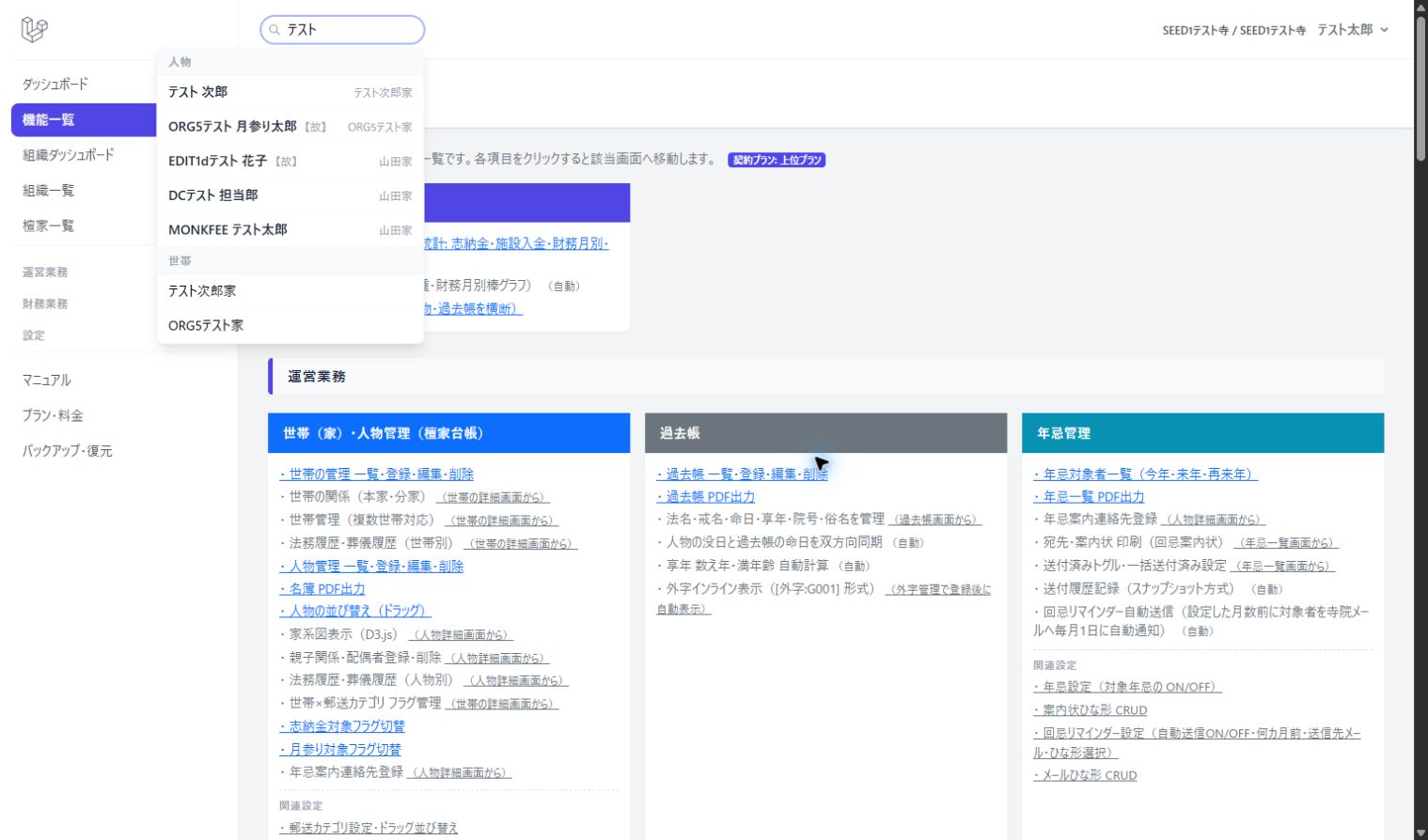Open 家系図表示 (人物詳細画面から) link

coord(462,636)
